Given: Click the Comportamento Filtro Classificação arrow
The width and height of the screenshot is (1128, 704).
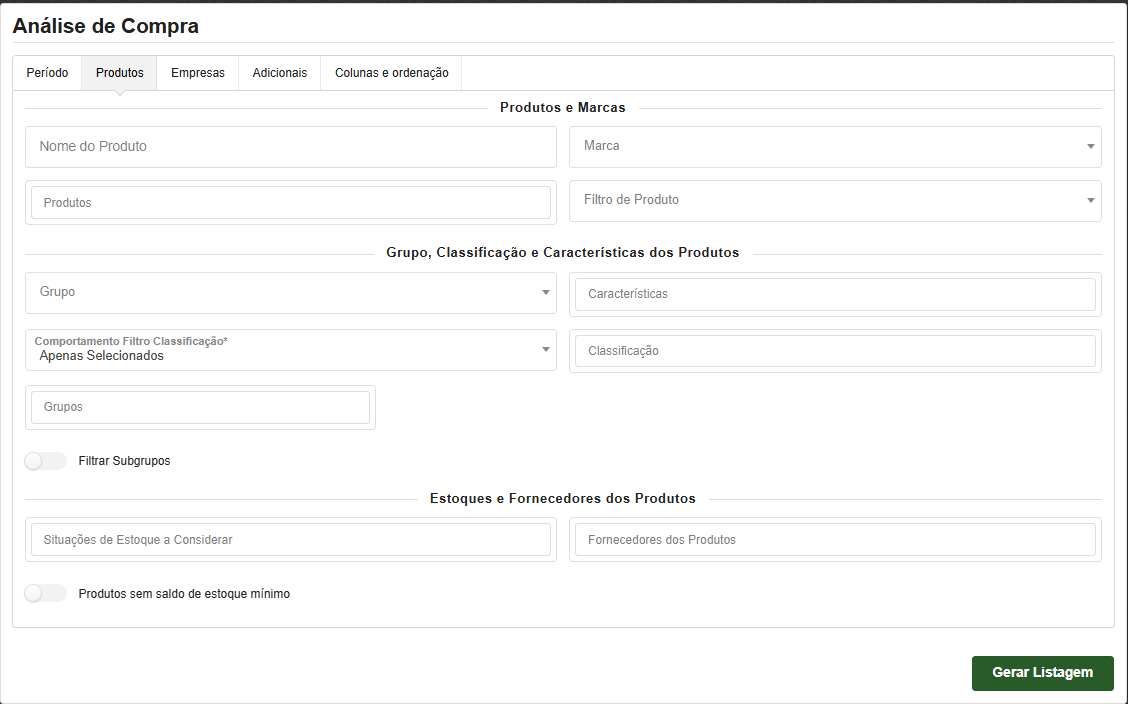Looking at the screenshot, I should tap(546, 350).
